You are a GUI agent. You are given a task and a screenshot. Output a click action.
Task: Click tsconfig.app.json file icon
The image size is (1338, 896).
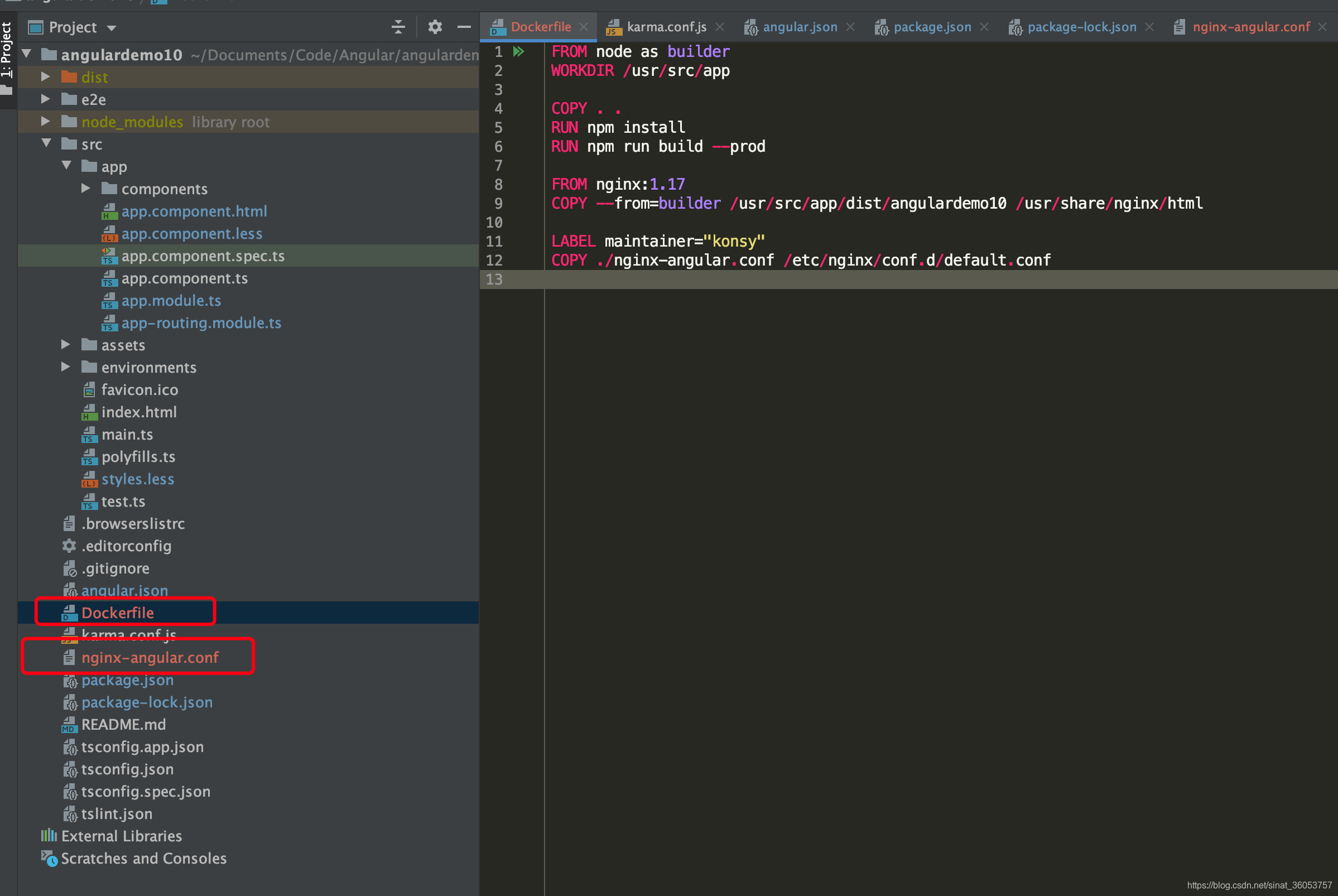tap(70, 747)
